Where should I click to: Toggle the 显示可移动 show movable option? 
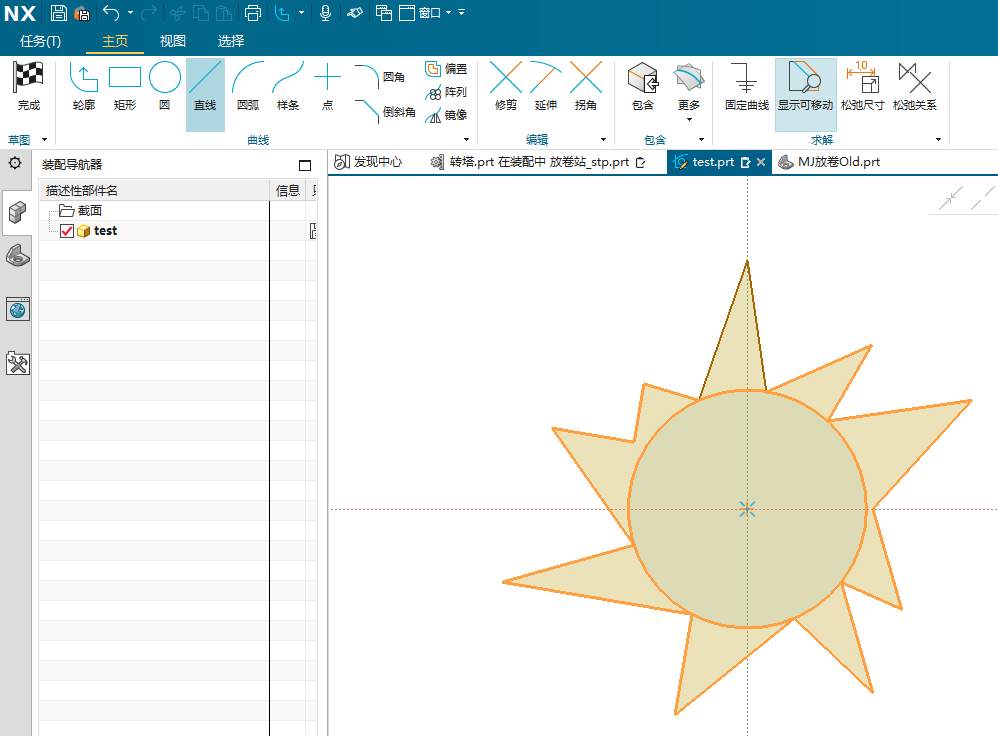(x=805, y=87)
